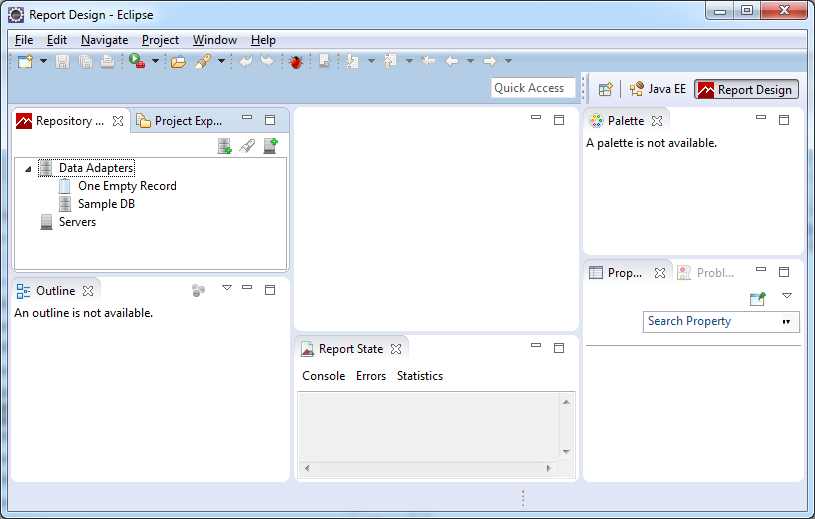Open the Next Annotation dropdown arrow

pyautogui.click(x=371, y=61)
